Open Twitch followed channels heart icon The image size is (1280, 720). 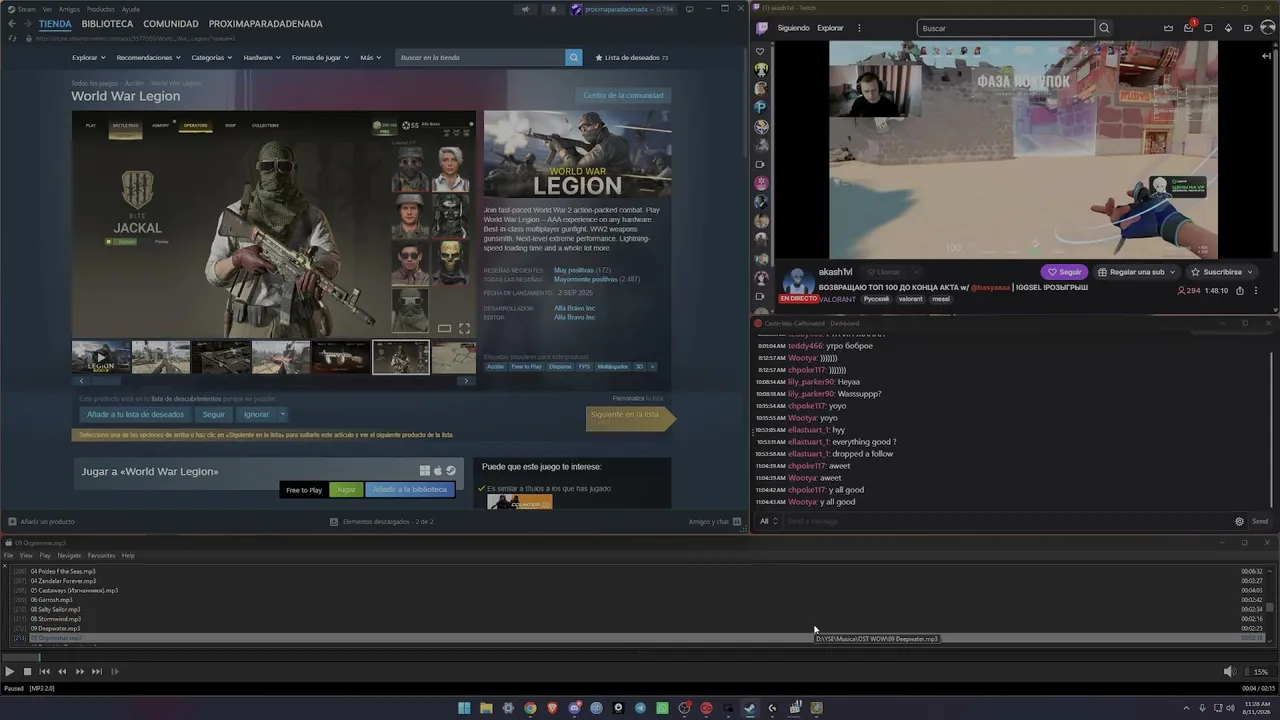click(x=761, y=51)
